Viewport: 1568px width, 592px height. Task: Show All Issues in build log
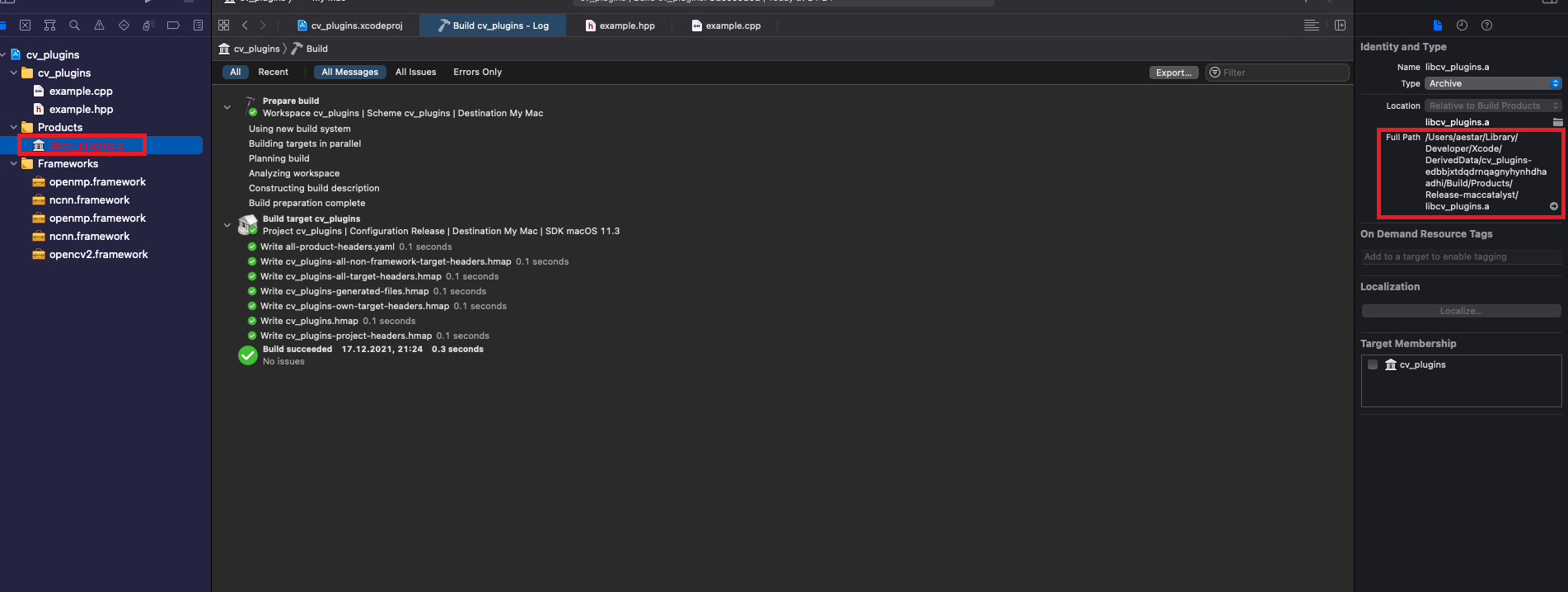coord(415,72)
